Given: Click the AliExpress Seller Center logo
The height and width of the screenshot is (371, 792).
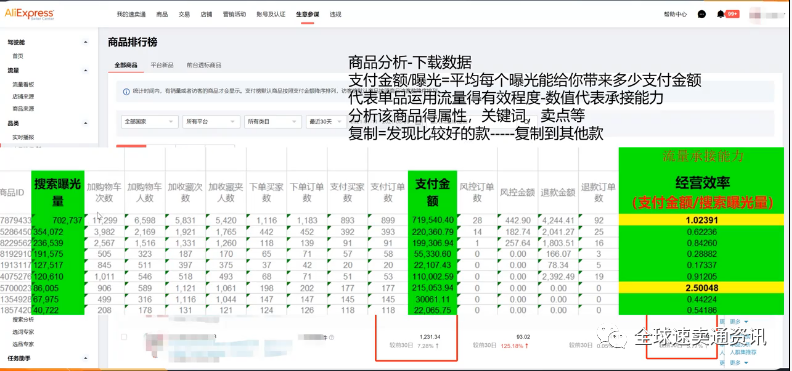Looking at the screenshot, I should tap(29, 14).
